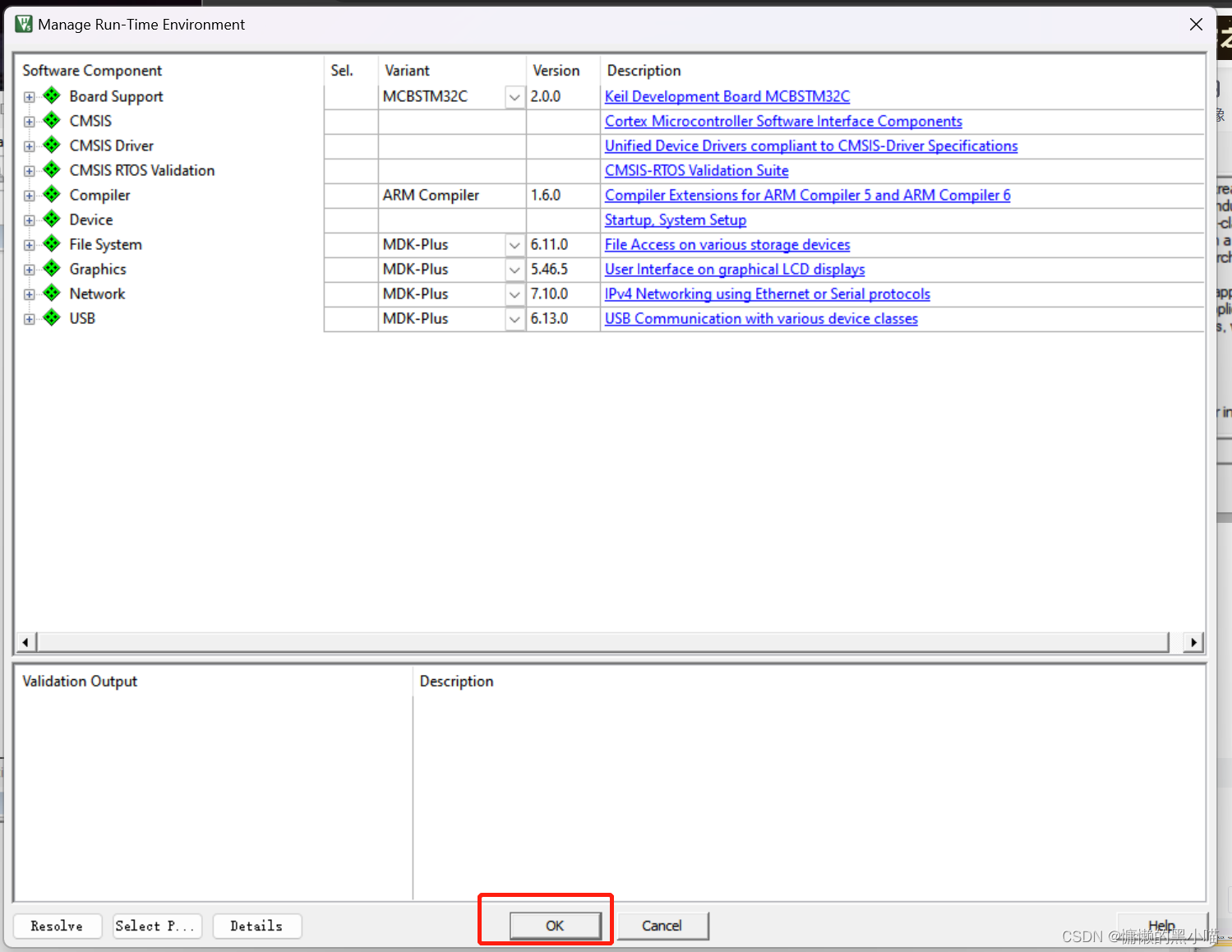Click the CMSIS RTOS Validation component icon
This screenshot has width=1232, height=952.
52,170
